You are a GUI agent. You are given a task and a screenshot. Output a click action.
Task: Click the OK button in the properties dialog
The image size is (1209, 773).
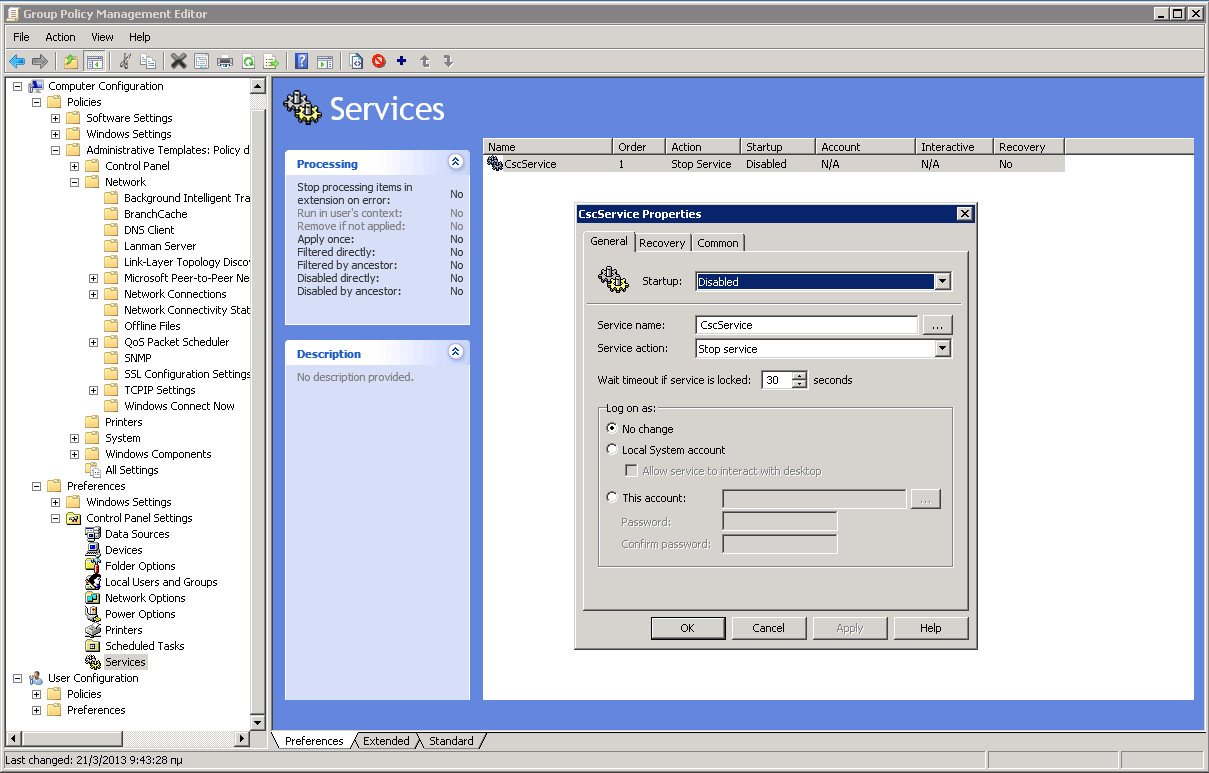(x=687, y=628)
